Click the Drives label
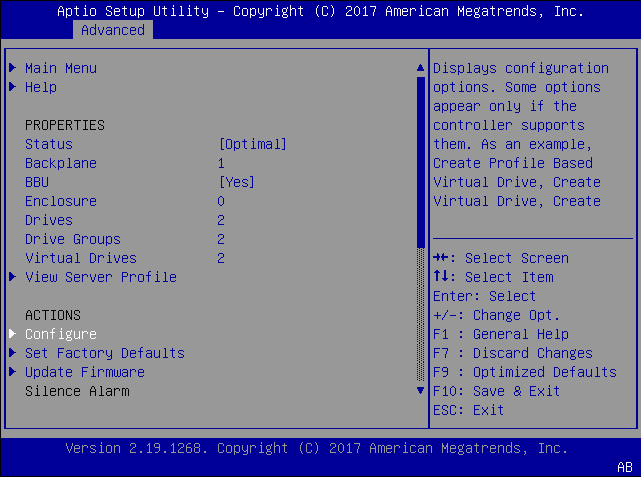This screenshot has width=641, height=477. [x=49, y=220]
